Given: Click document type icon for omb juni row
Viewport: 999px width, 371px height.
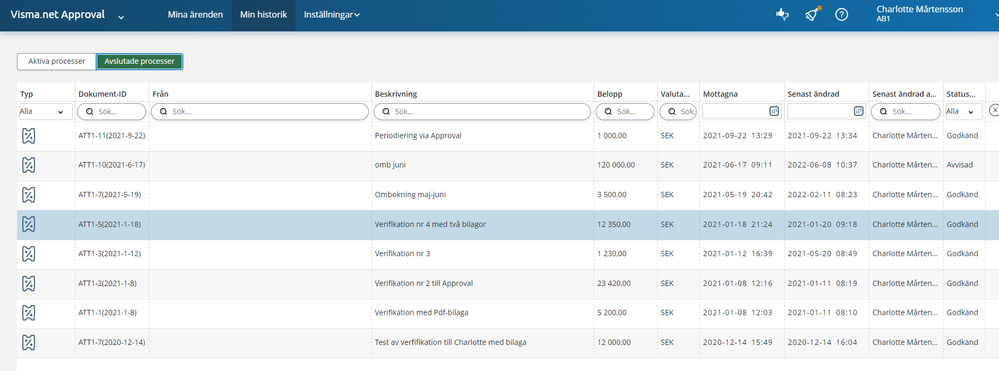Looking at the screenshot, I should pyautogui.click(x=29, y=165).
